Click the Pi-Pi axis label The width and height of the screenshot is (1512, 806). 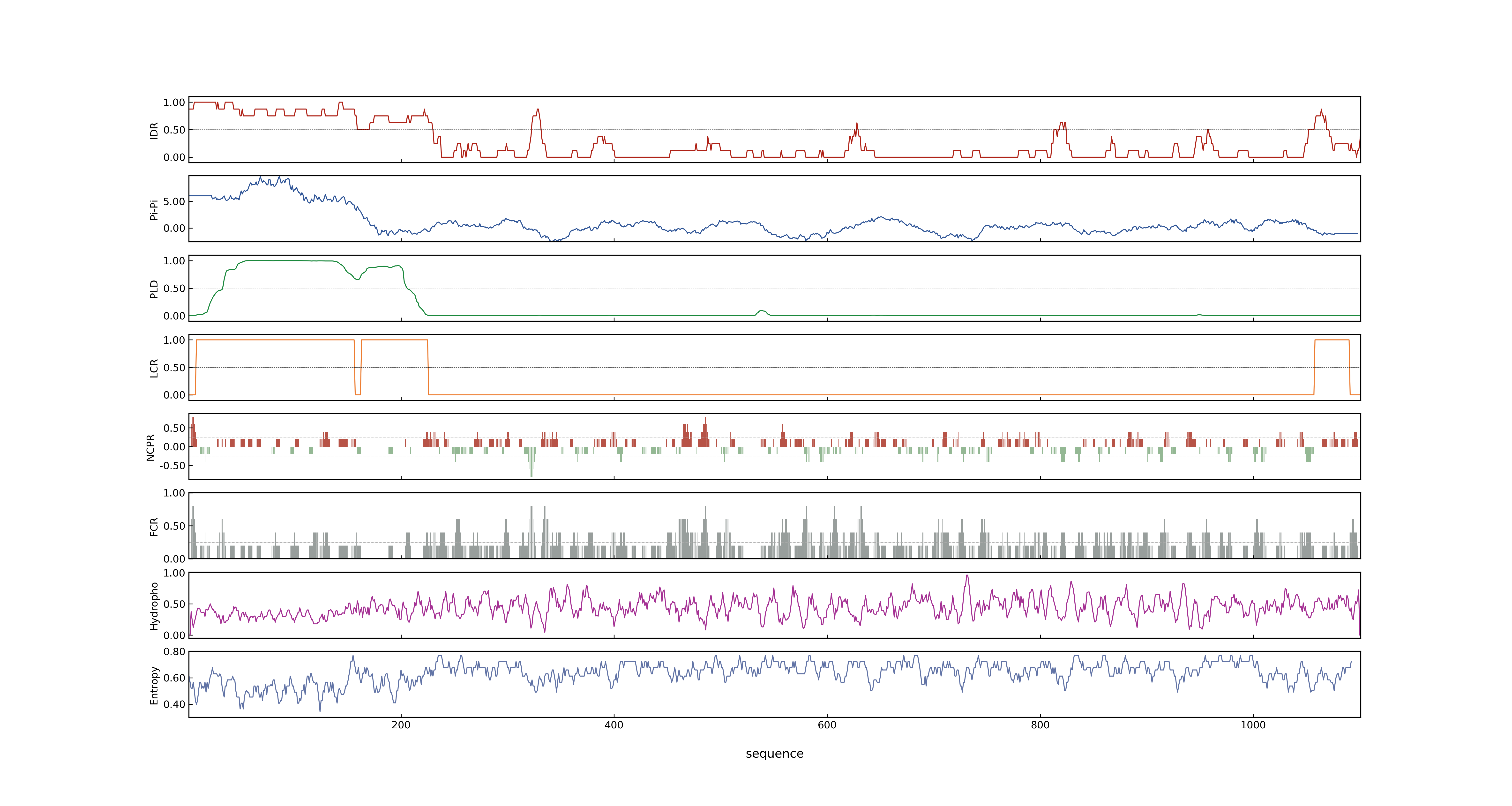point(154,209)
